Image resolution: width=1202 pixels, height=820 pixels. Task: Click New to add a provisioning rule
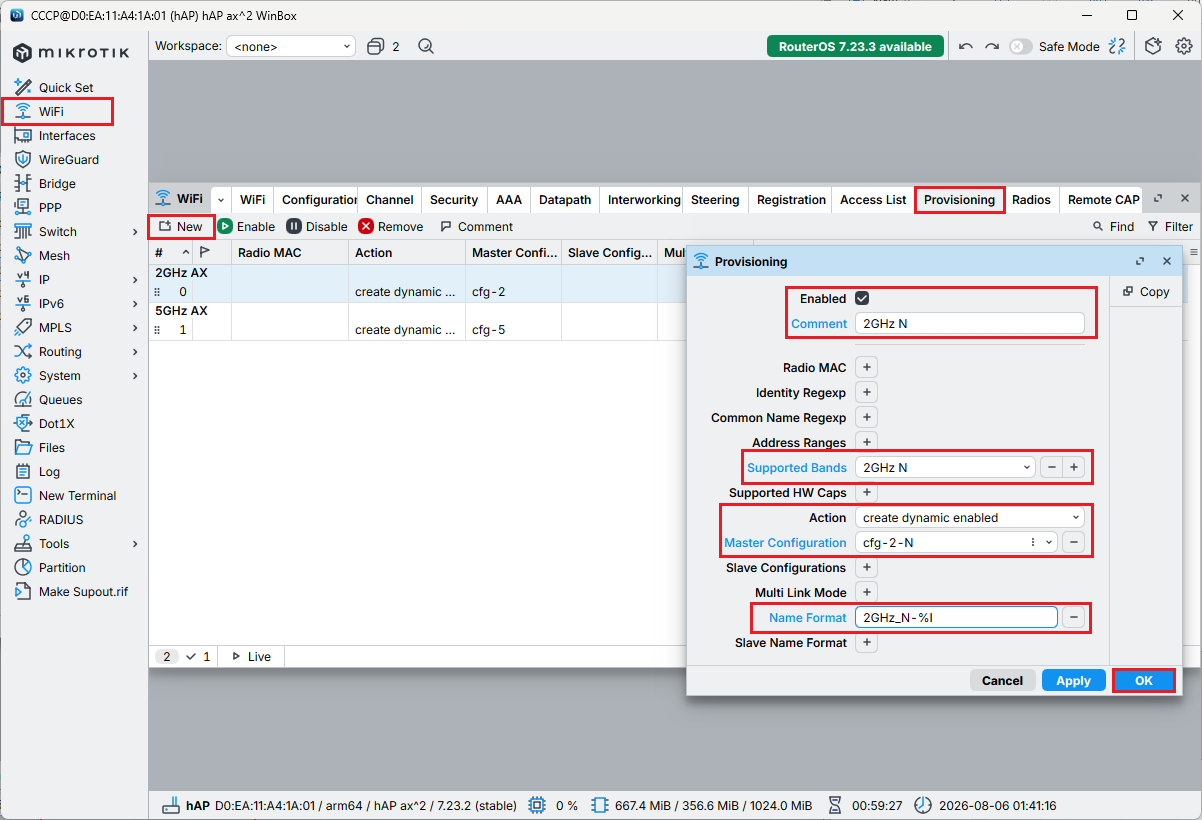[x=181, y=227]
